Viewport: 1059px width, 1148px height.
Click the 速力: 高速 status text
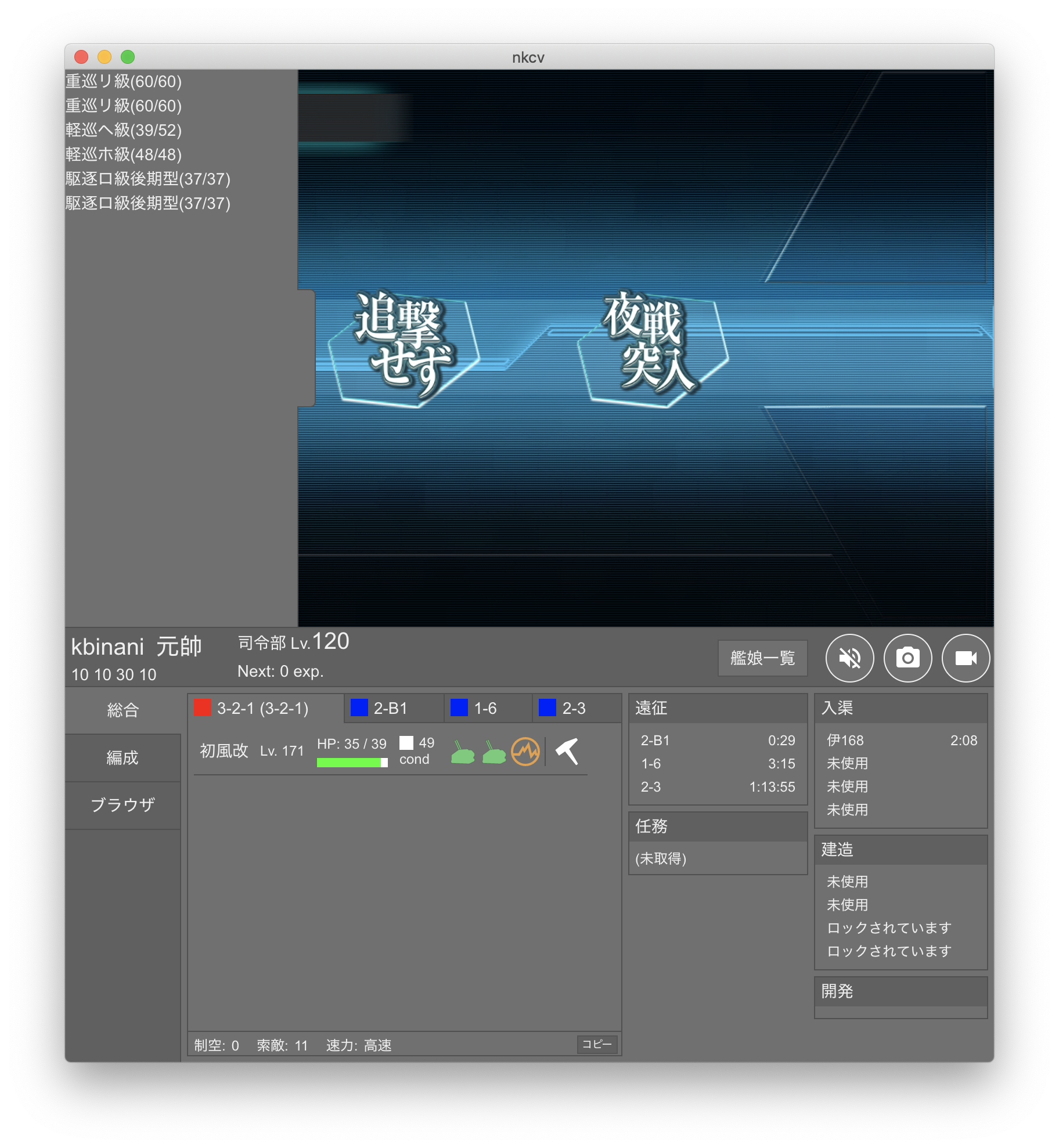[x=359, y=1045]
